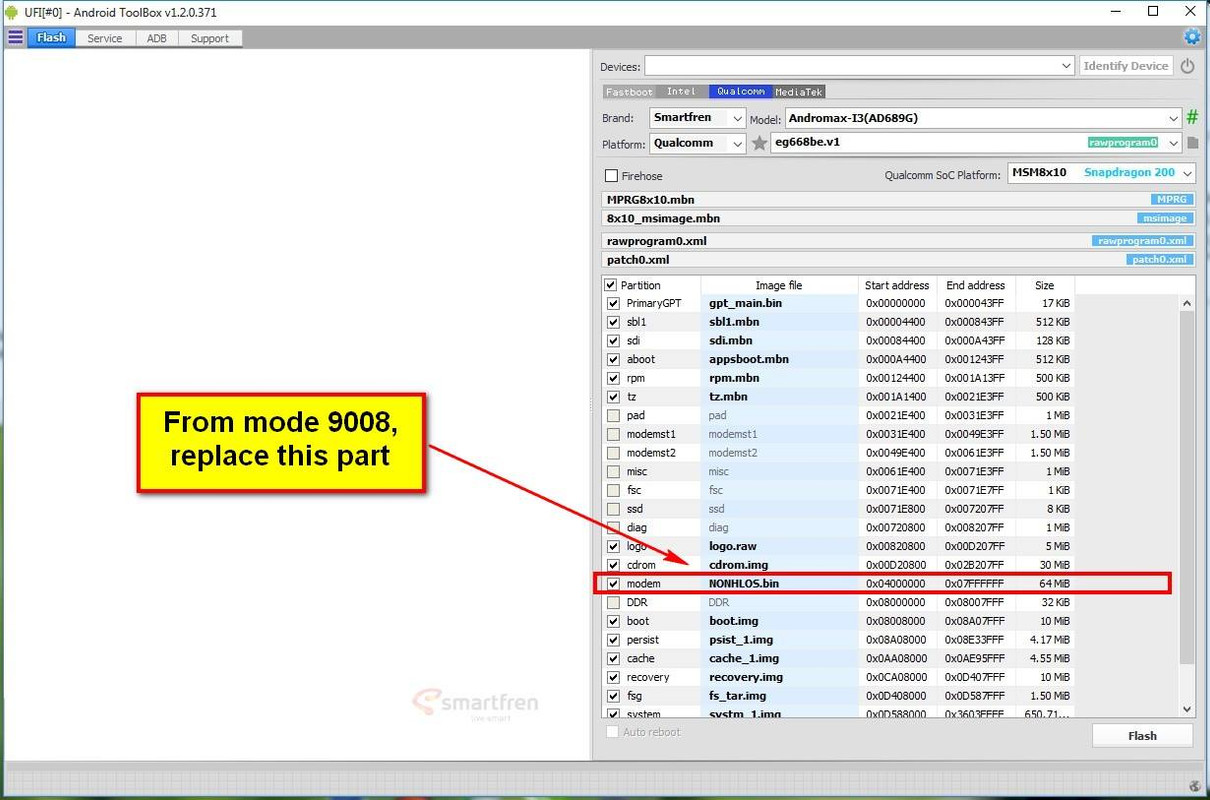
Task: Click the patch0.xml file field
Action: [x=898, y=260]
